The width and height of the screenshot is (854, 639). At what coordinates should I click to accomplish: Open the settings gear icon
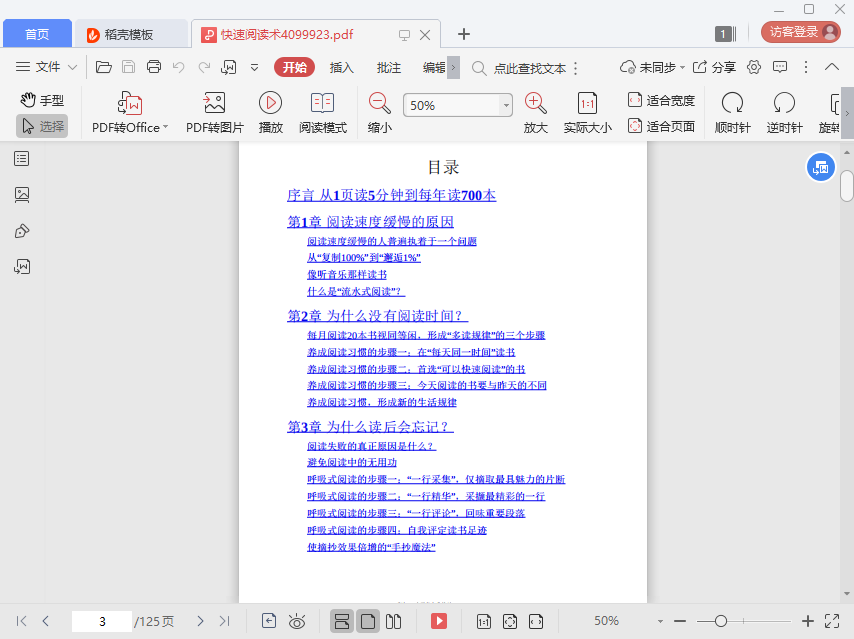tap(754, 67)
